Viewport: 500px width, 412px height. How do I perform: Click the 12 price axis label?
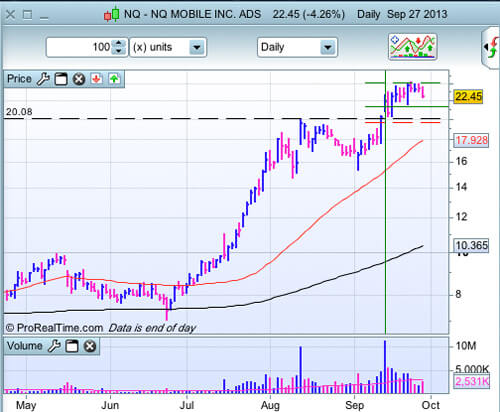pos(462,217)
